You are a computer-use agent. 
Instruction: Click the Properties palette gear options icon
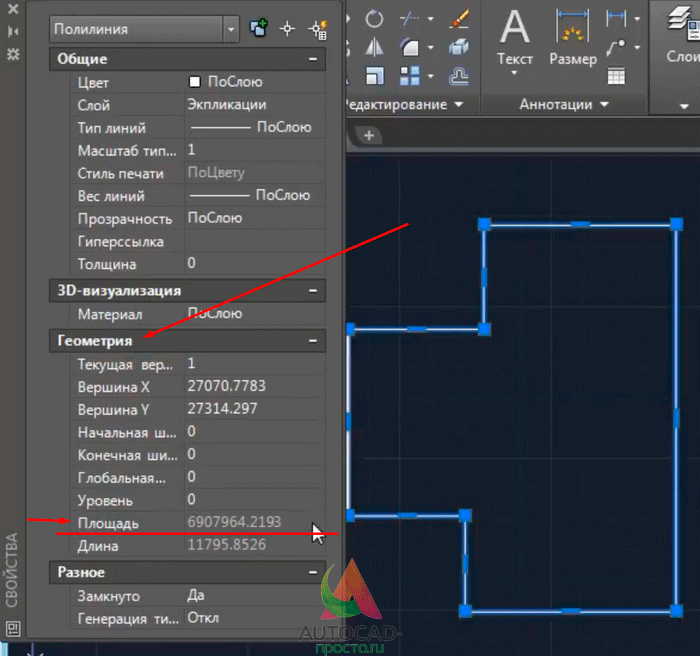[x=13, y=54]
